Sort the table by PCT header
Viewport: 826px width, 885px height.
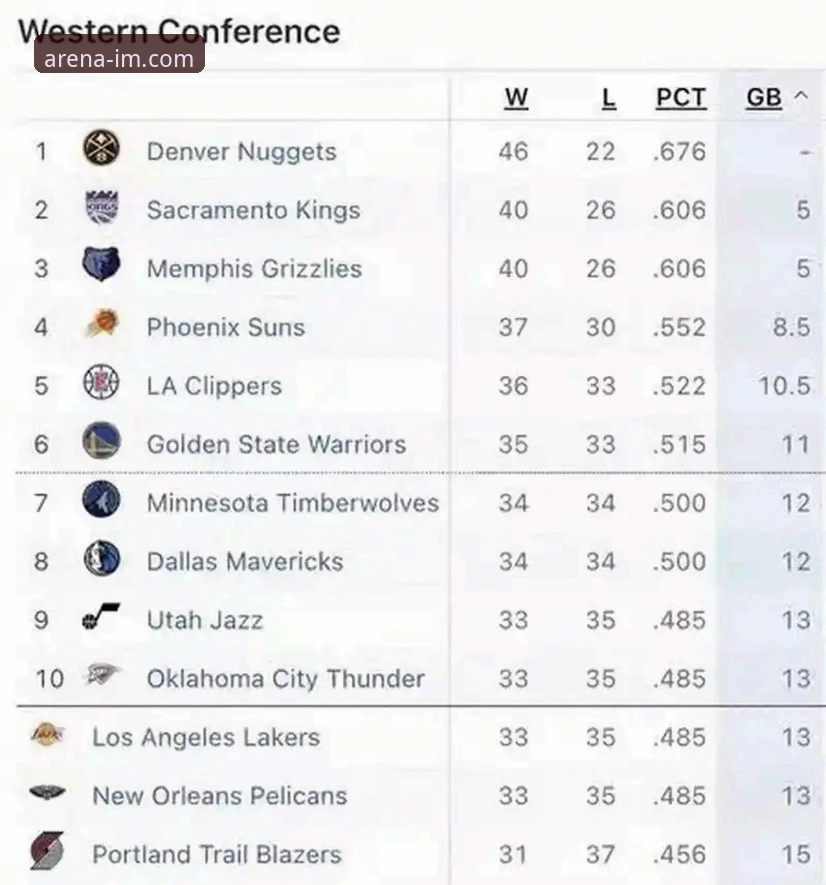point(680,98)
